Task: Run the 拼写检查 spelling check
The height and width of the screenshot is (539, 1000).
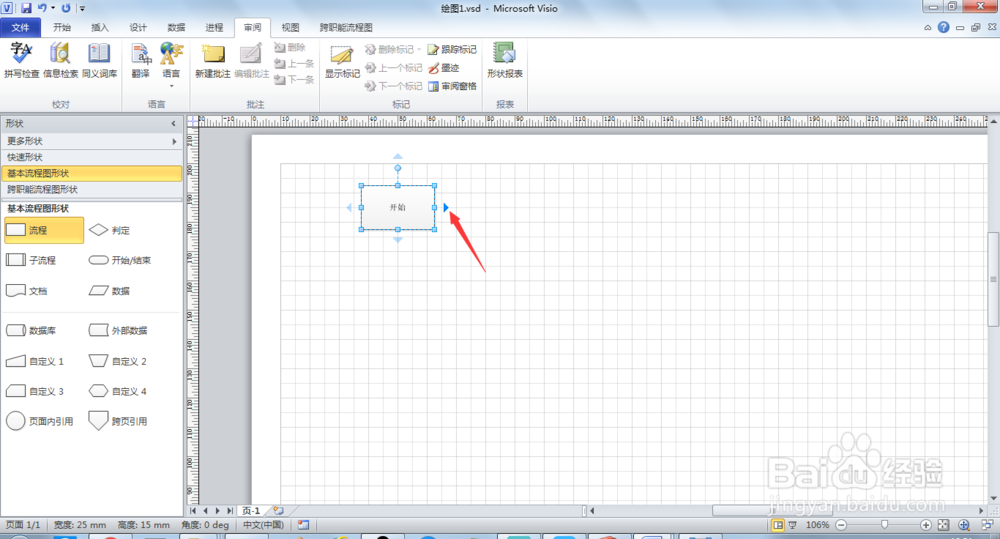Action: 22,61
